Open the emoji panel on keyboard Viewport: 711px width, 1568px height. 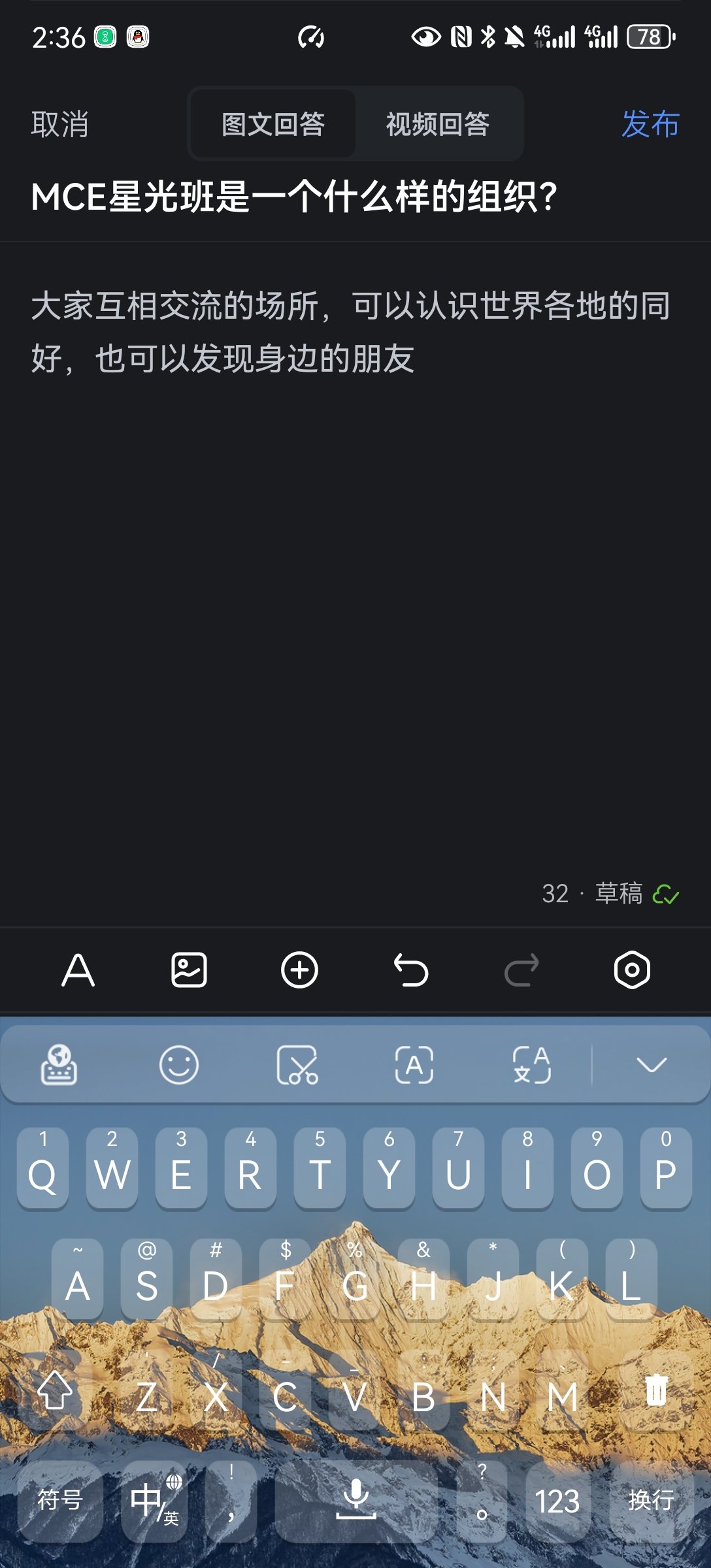178,1065
